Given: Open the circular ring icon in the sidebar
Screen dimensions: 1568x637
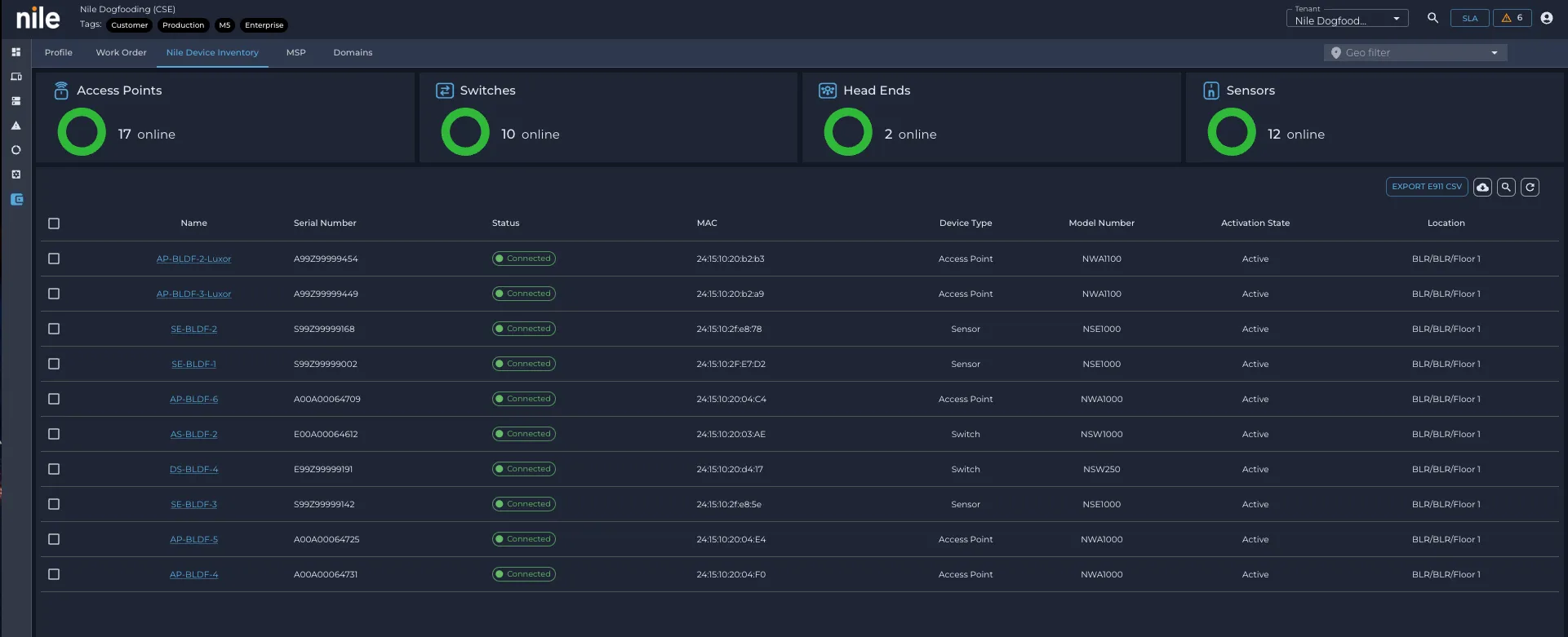Looking at the screenshot, I should tap(16, 150).
